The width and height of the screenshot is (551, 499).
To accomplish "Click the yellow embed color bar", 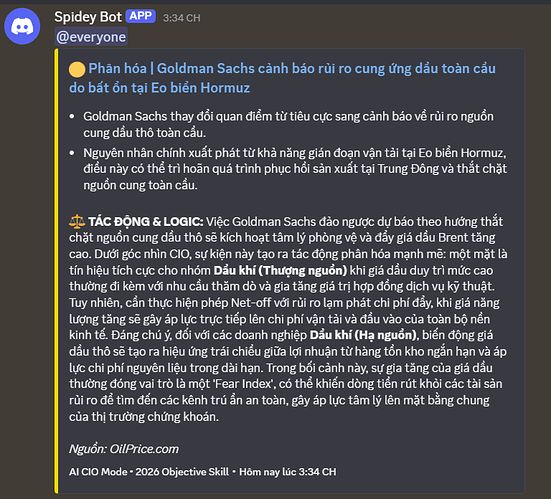I will [x=56, y=271].
